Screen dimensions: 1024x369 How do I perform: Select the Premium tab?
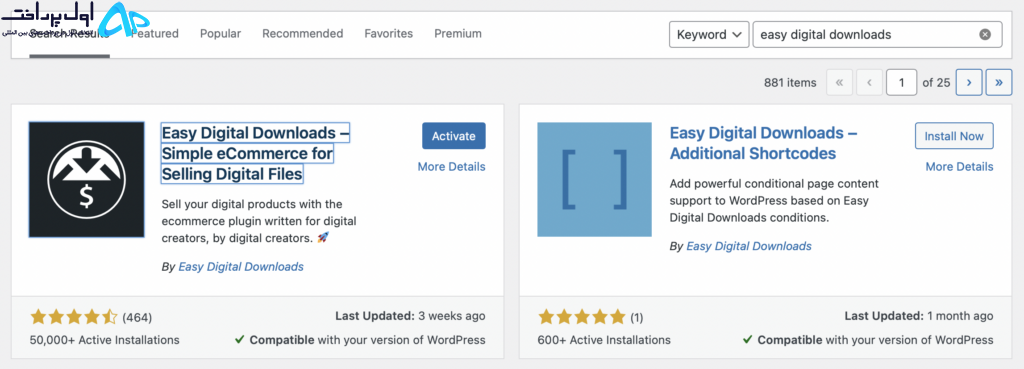click(458, 33)
